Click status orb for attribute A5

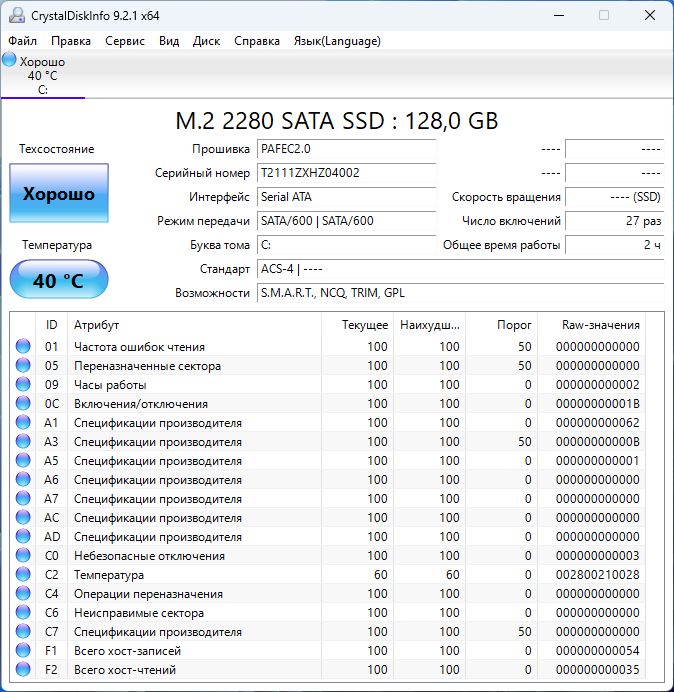click(x=23, y=460)
